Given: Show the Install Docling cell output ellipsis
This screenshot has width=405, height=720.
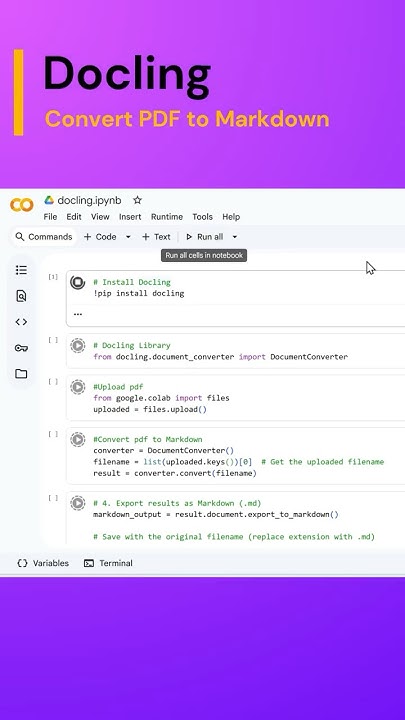Looking at the screenshot, I should click(x=78, y=314).
